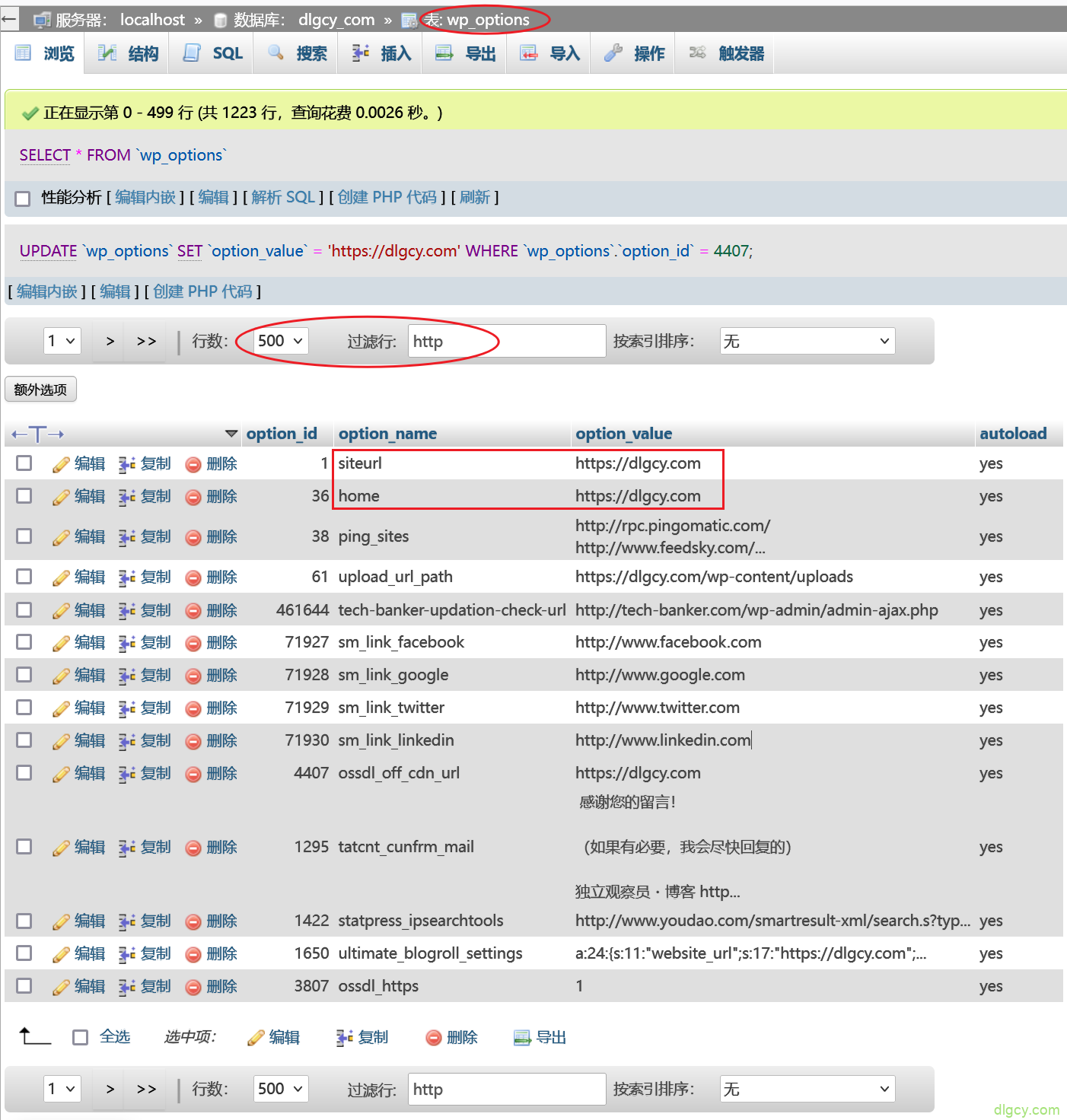This screenshot has height=1120, width=1067.
Task: Enable the performance analysis checkbox
Action: (23, 199)
